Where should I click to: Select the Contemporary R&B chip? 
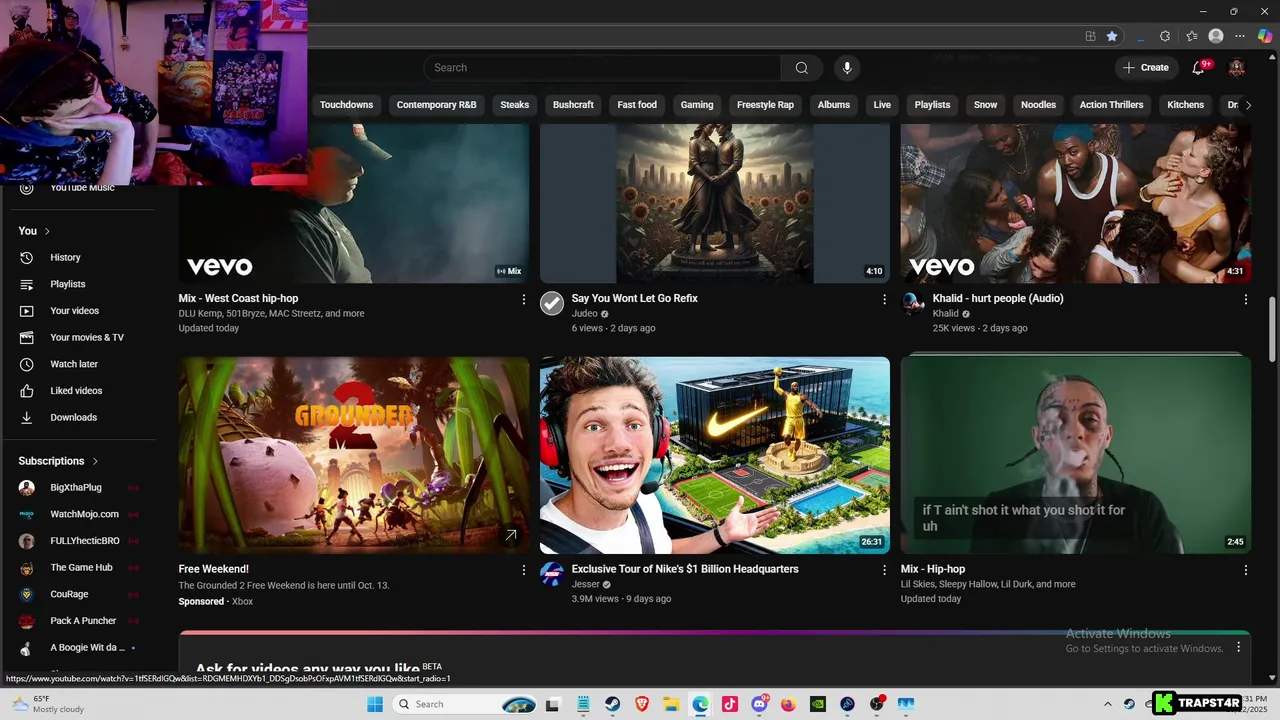[x=436, y=105]
